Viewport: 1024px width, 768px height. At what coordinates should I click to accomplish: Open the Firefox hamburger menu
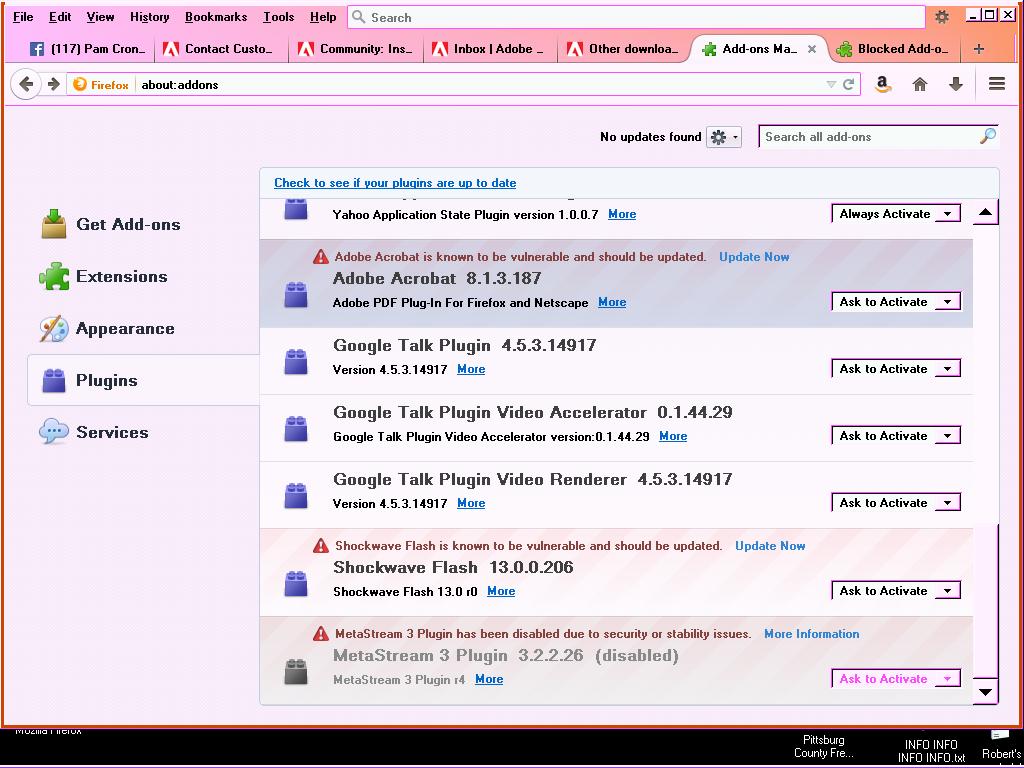(x=997, y=84)
